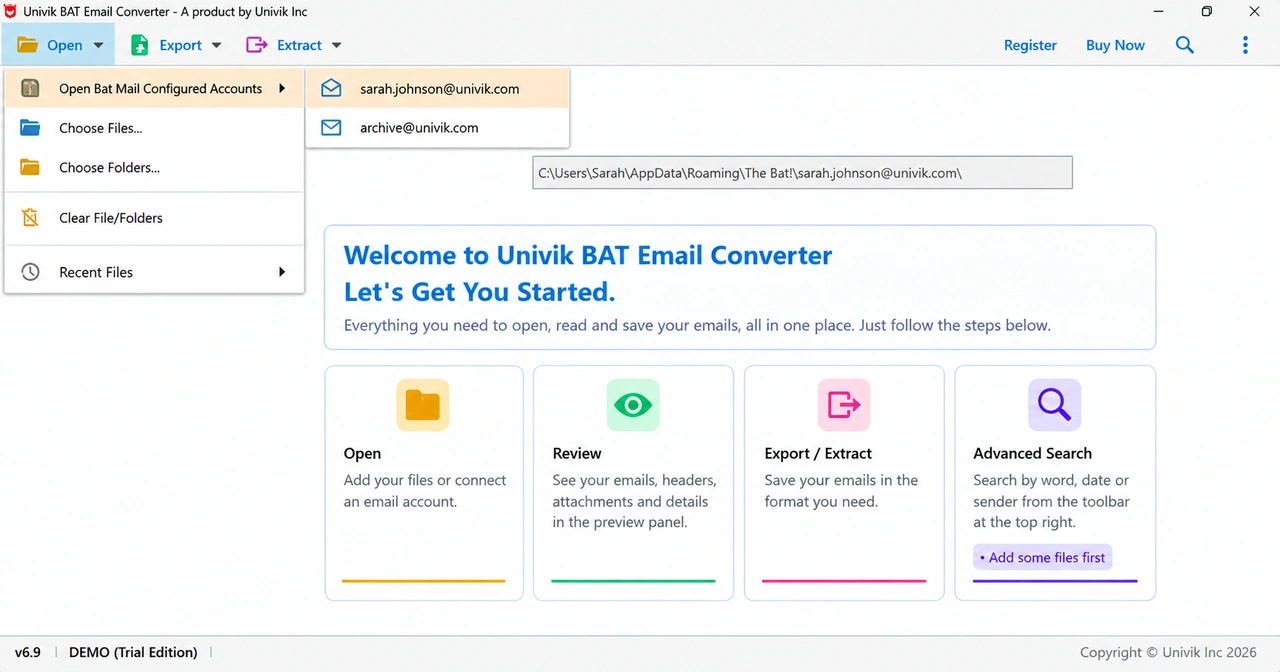This screenshot has width=1280, height=672.
Task: Choose the Choose Files... menu entry
Action: (x=154, y=128)
